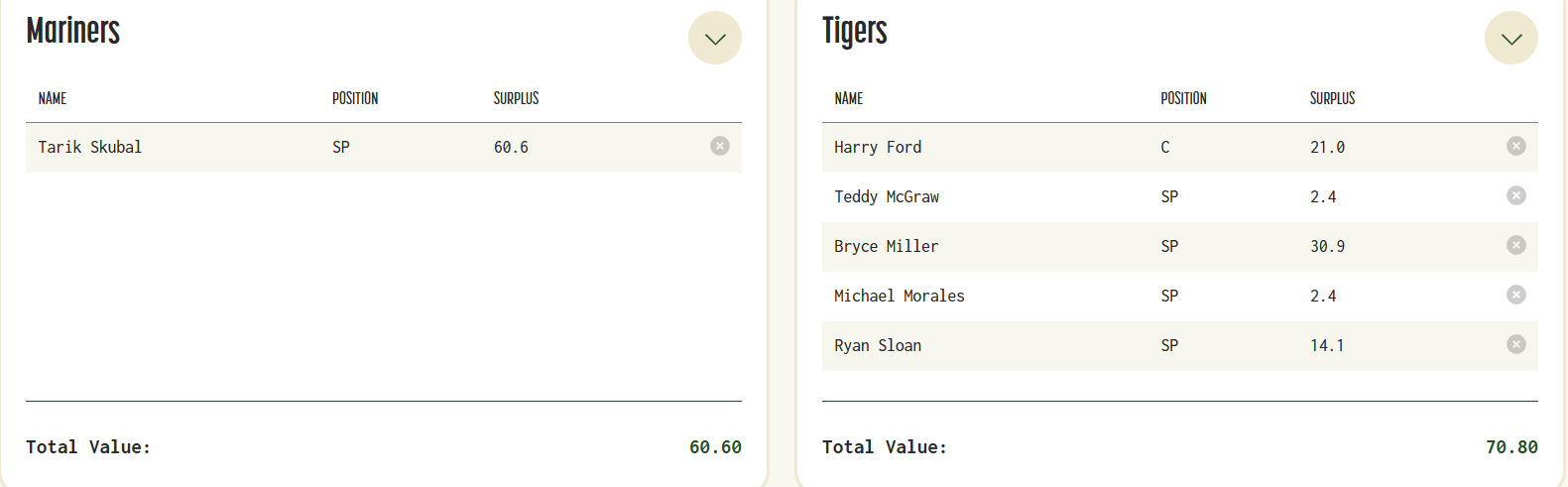Click the Tigers team heading
Viewport: 1568px width, 487px height.
coord(854,31)
